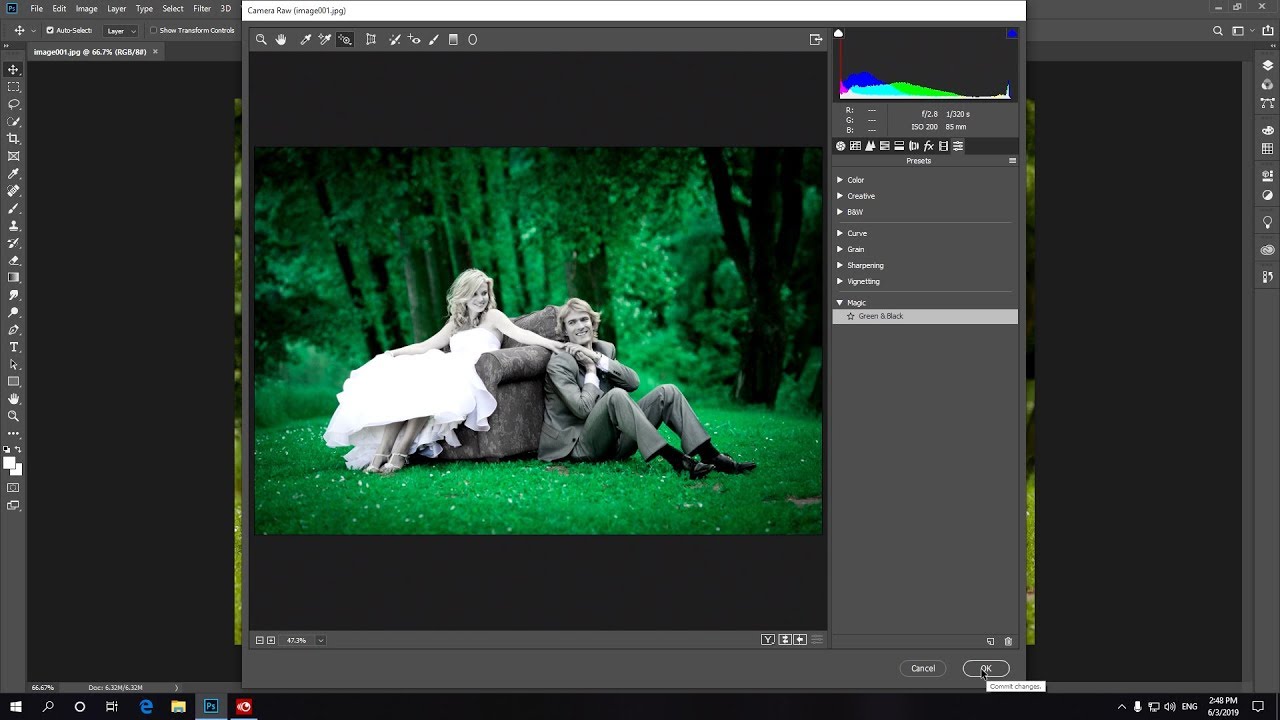
Task: Select the Horizontal Type tool
Action: pos(13,347)
